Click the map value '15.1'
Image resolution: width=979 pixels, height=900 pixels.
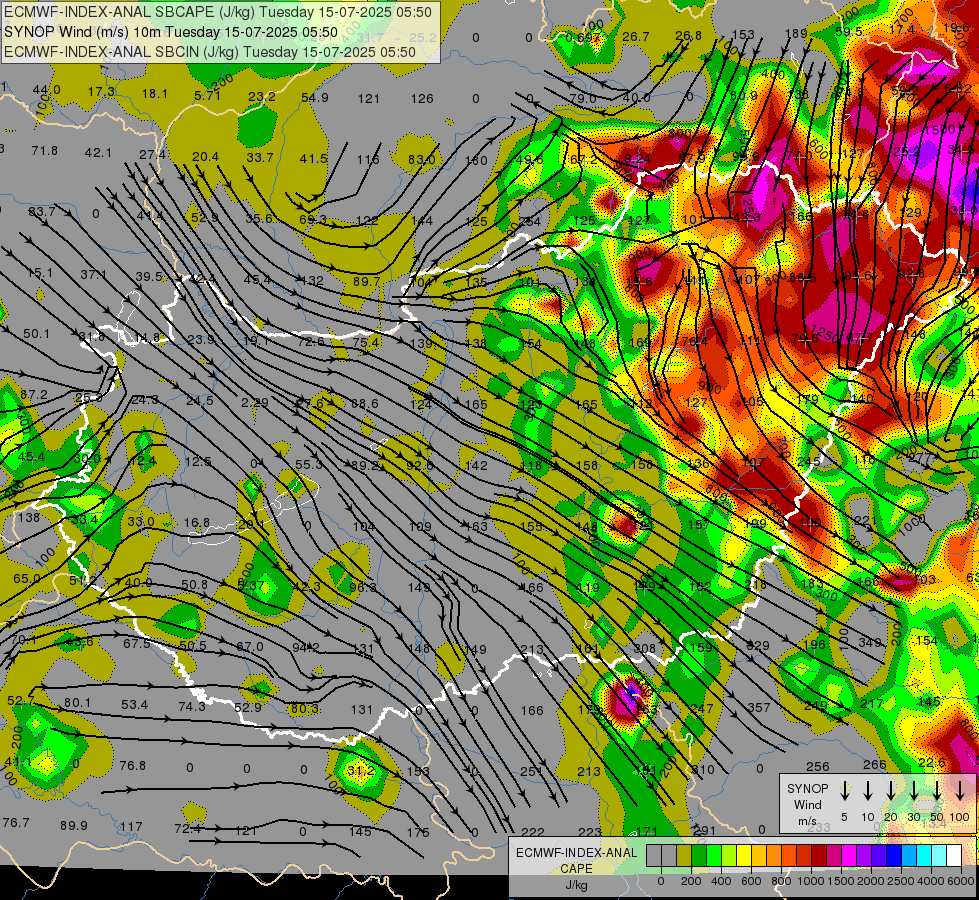(x=40, y=273)
